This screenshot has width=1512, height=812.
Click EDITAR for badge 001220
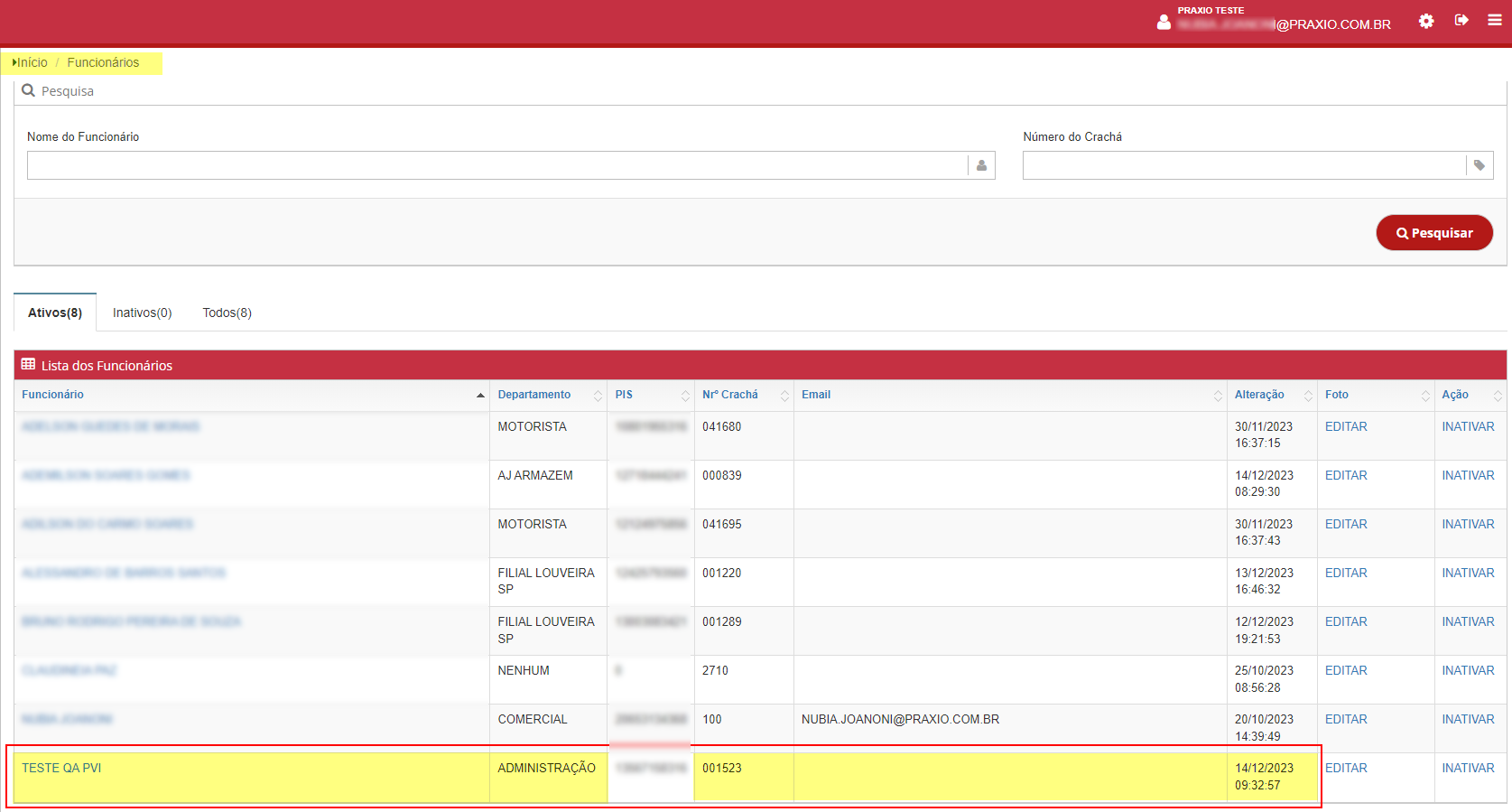[1346, 573]
